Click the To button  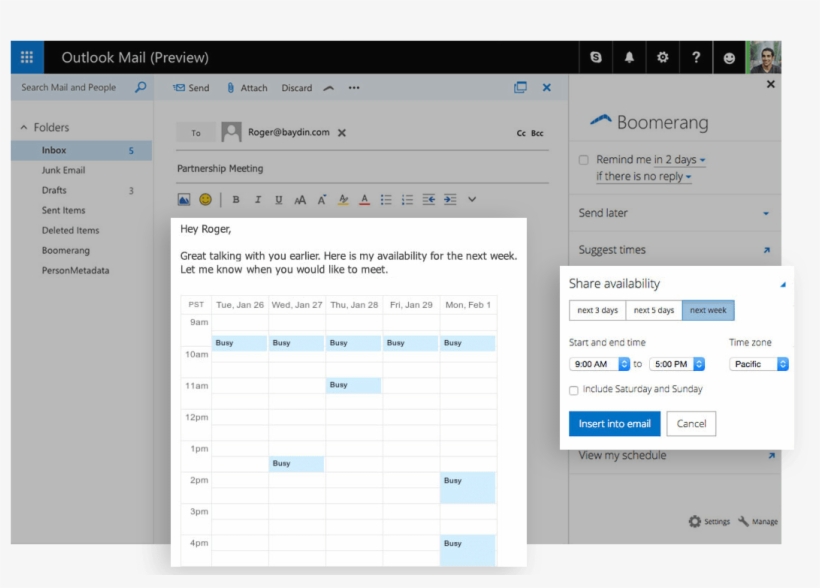[196, 133]
